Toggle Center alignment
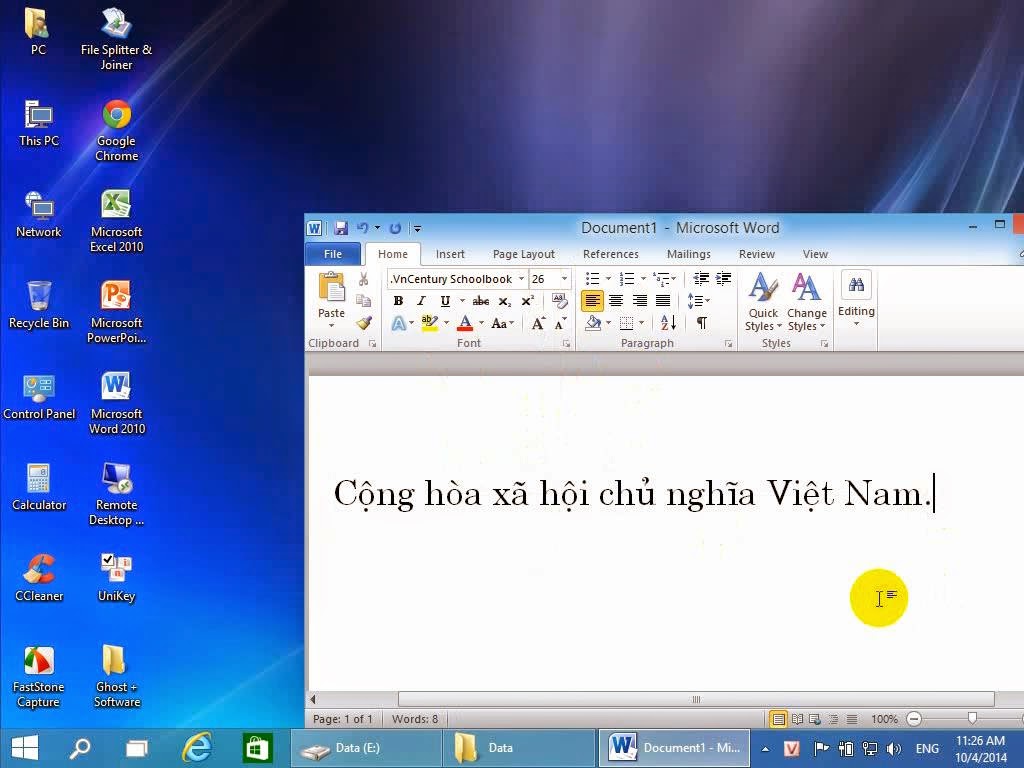1024x768 pixels. coord(616,301)
